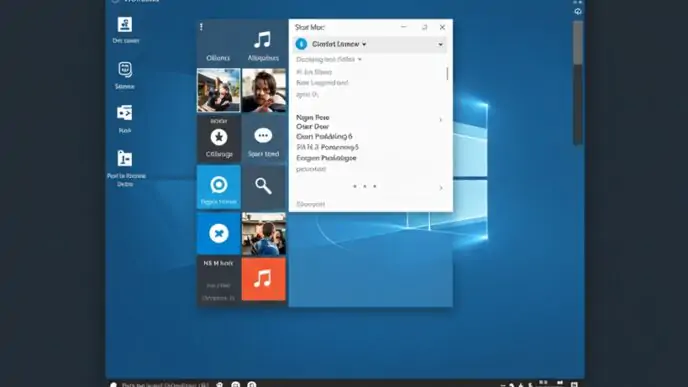Click the third round icon right of taskbar search
Screen dimensions: 688x387
[x=252, y=384]
